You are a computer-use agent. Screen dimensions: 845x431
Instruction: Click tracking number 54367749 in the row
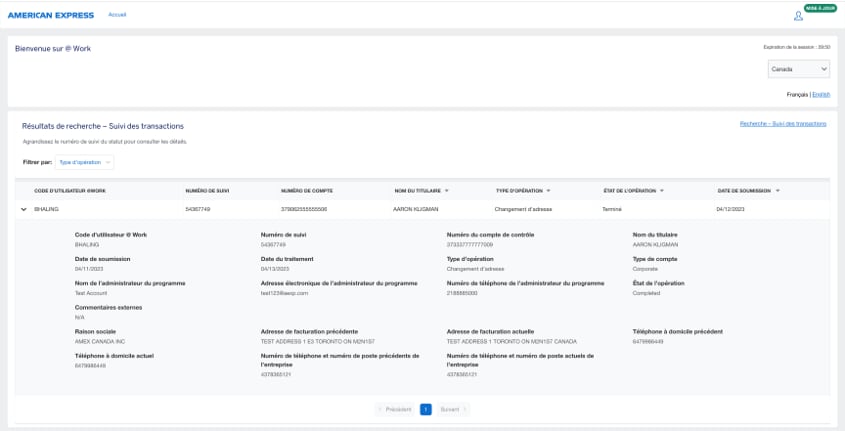[197, 209]
